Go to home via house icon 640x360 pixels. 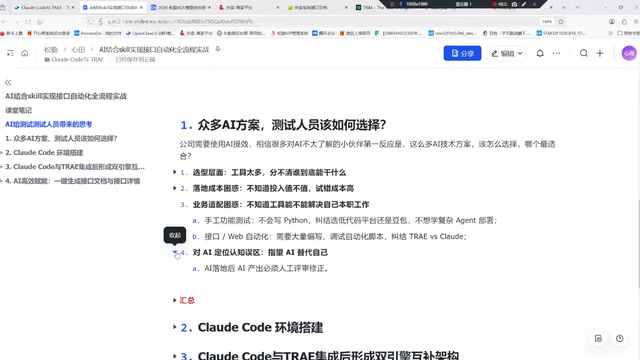(24, 53)
